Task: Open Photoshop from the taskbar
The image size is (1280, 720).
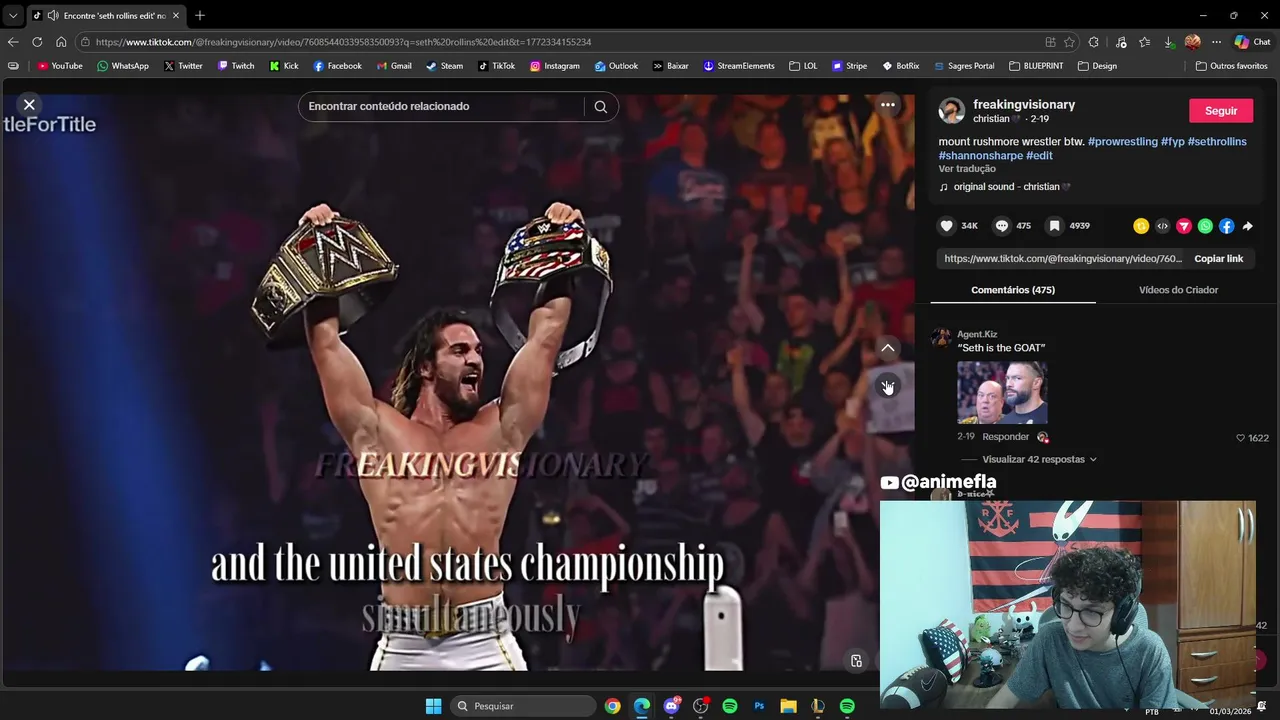Action: point(759,706)
